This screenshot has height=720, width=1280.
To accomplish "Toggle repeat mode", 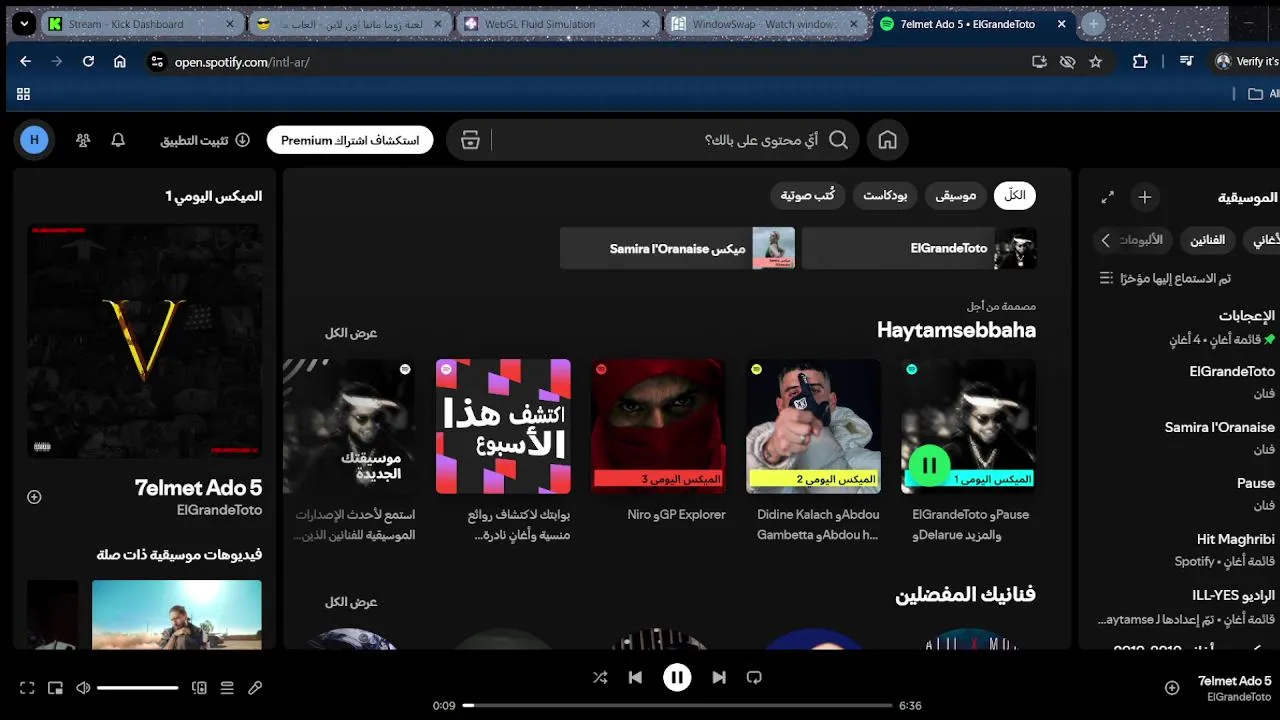I will pos(754,677).
